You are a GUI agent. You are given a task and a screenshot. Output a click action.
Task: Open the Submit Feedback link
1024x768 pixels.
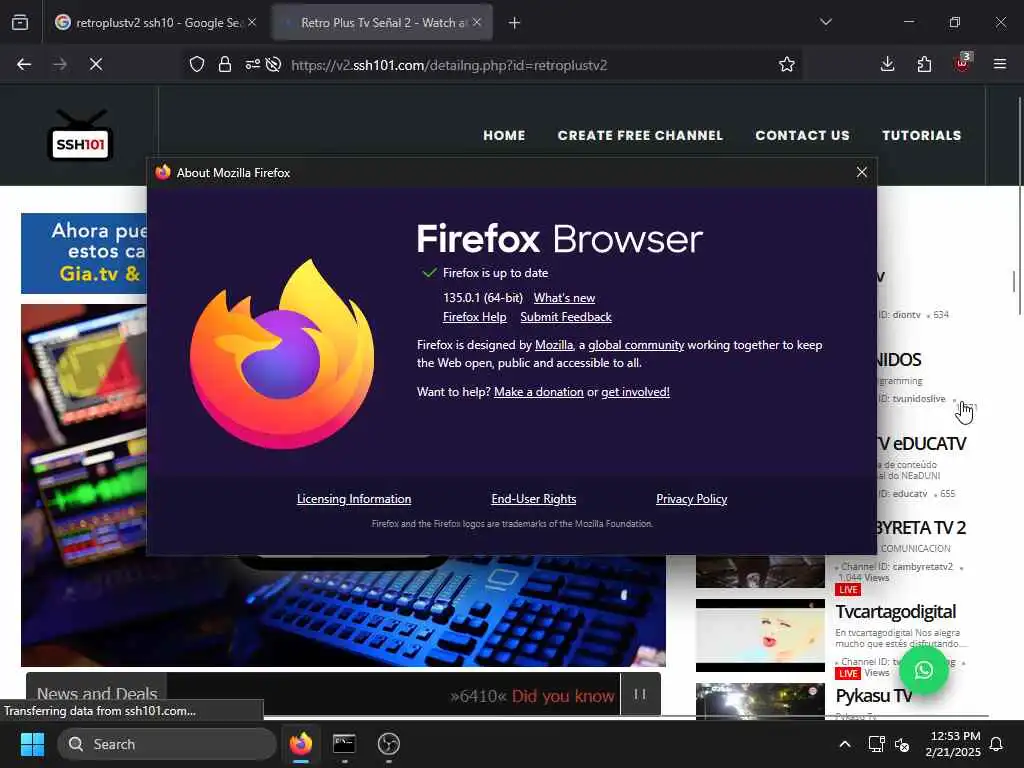pos(566,317)
